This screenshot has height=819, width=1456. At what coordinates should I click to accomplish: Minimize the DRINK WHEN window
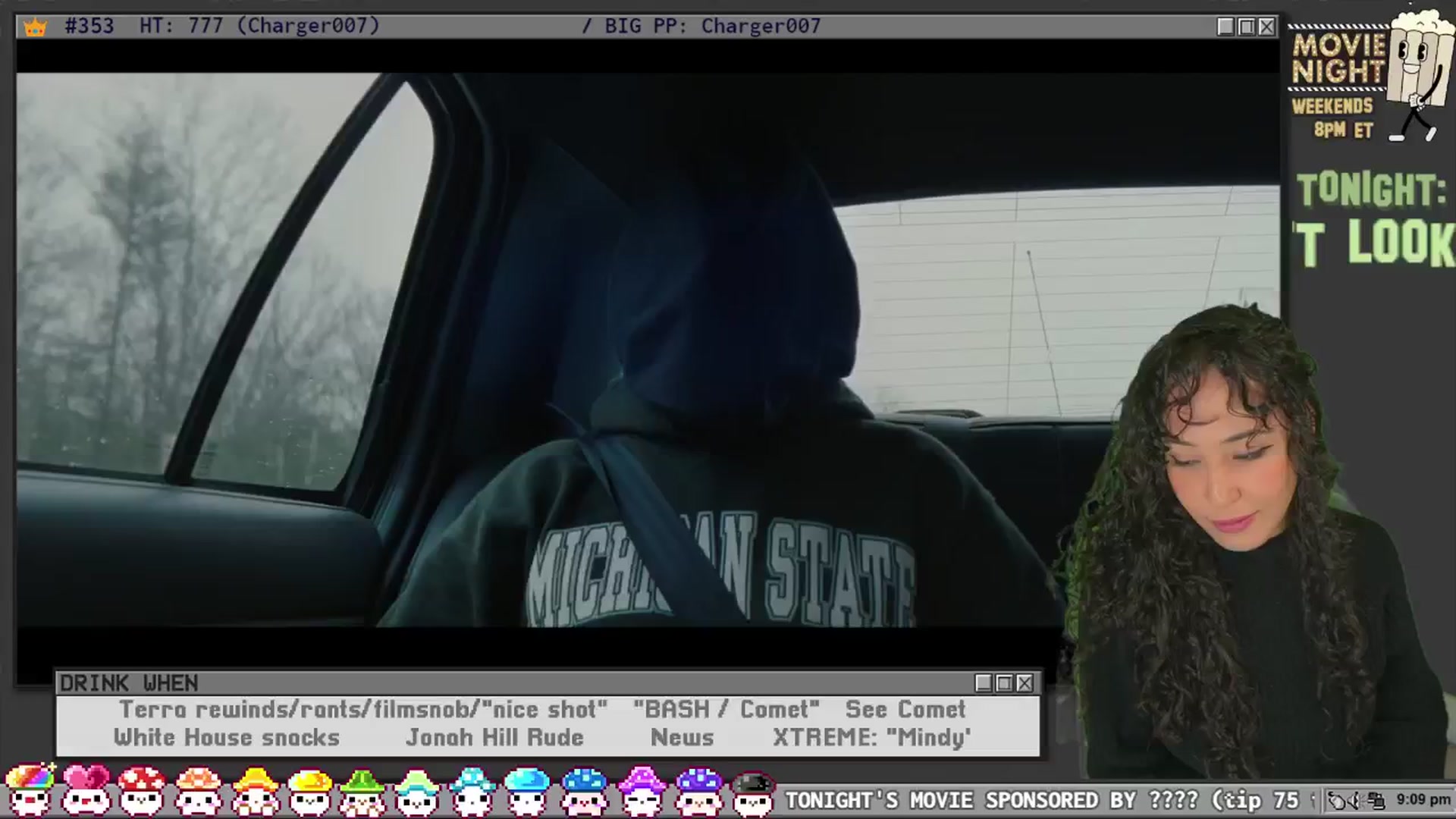click(x=984, y=683)
